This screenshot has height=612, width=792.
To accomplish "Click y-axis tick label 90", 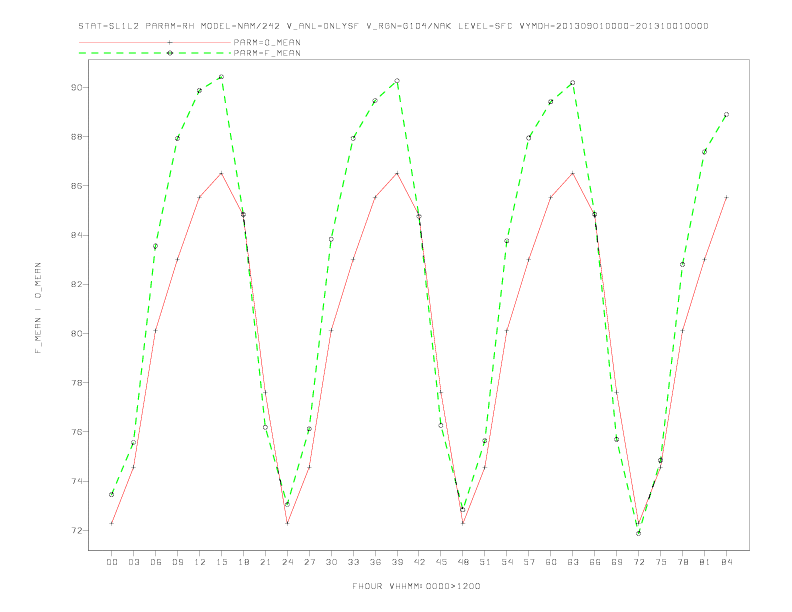I will coord(76,87).
